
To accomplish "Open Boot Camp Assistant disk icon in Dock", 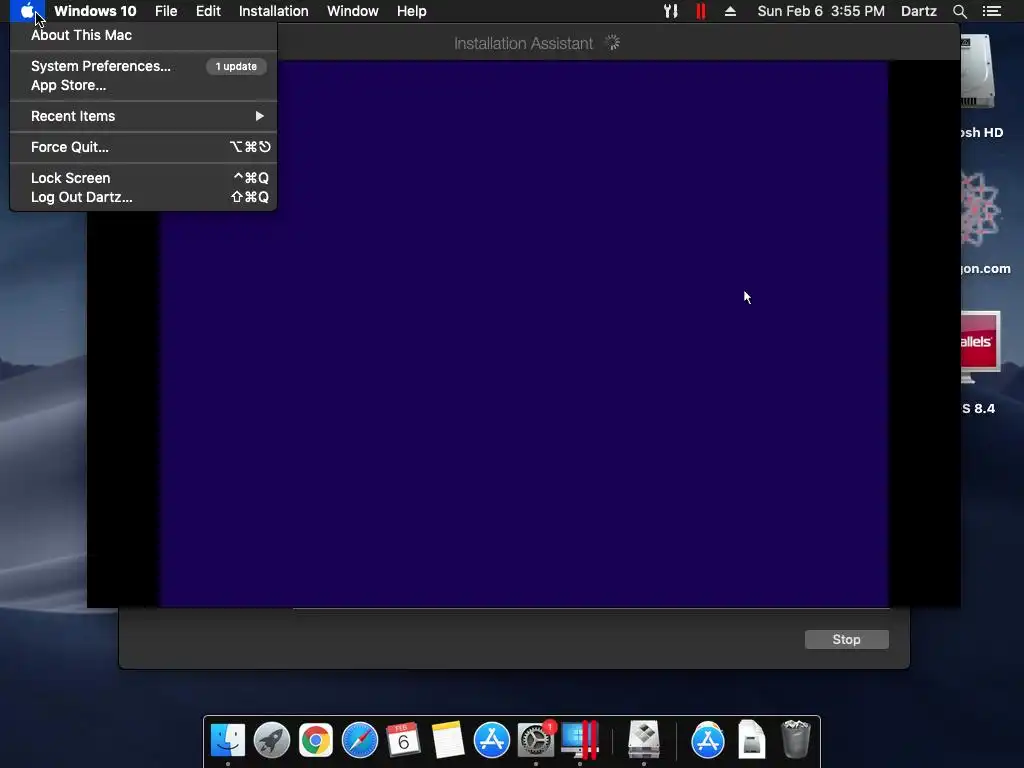I will (x=644, y=740).
